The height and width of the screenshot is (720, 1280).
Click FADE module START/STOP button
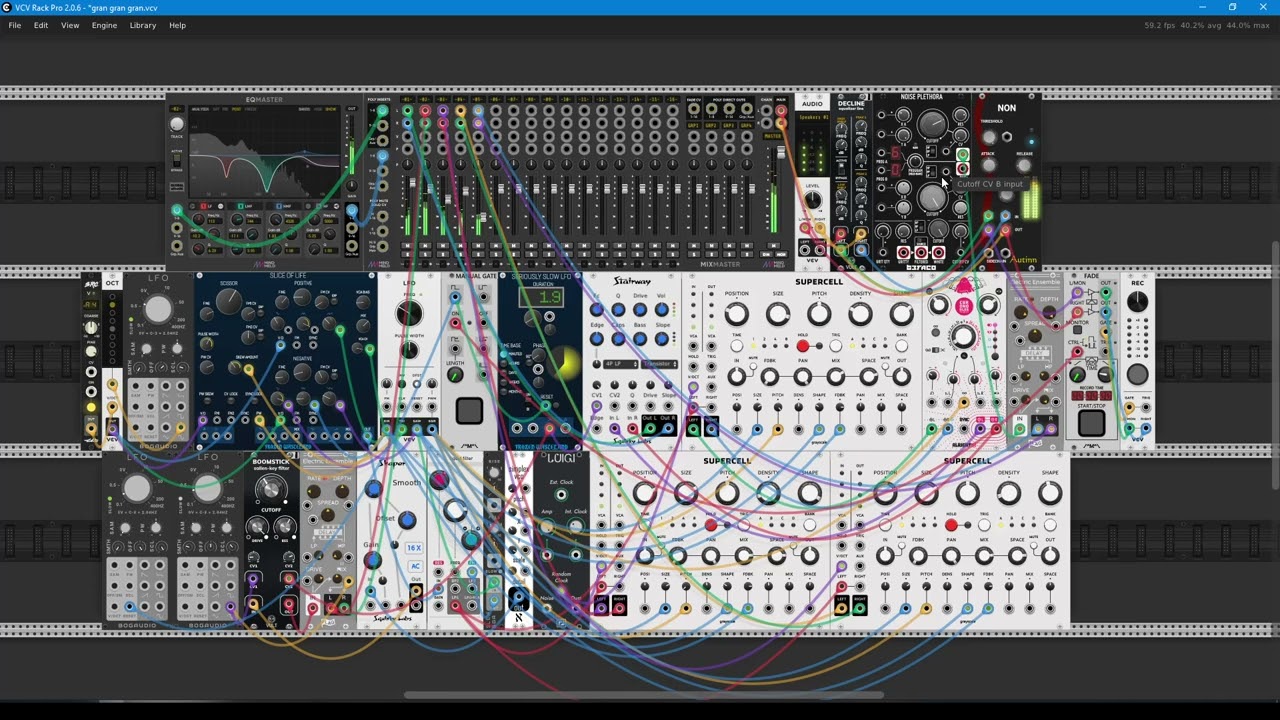tap(1091, 422)
